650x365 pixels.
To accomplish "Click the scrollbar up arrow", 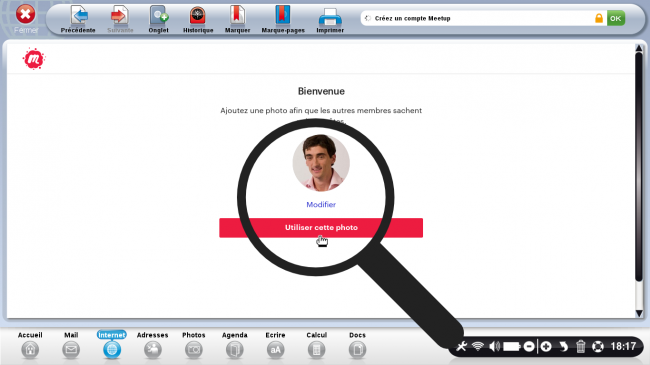I will (639, 49).
